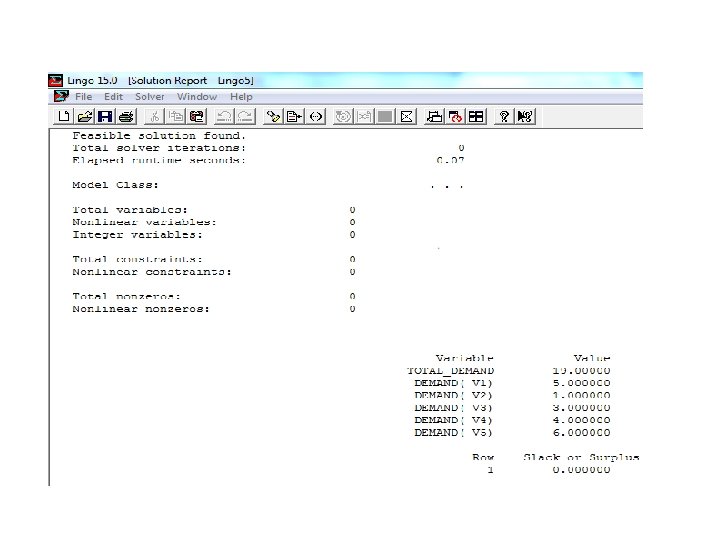Viewport: 720px width, 540px height.
Task: Save the model using the floppy disk icon
Action: coord(105,117)
